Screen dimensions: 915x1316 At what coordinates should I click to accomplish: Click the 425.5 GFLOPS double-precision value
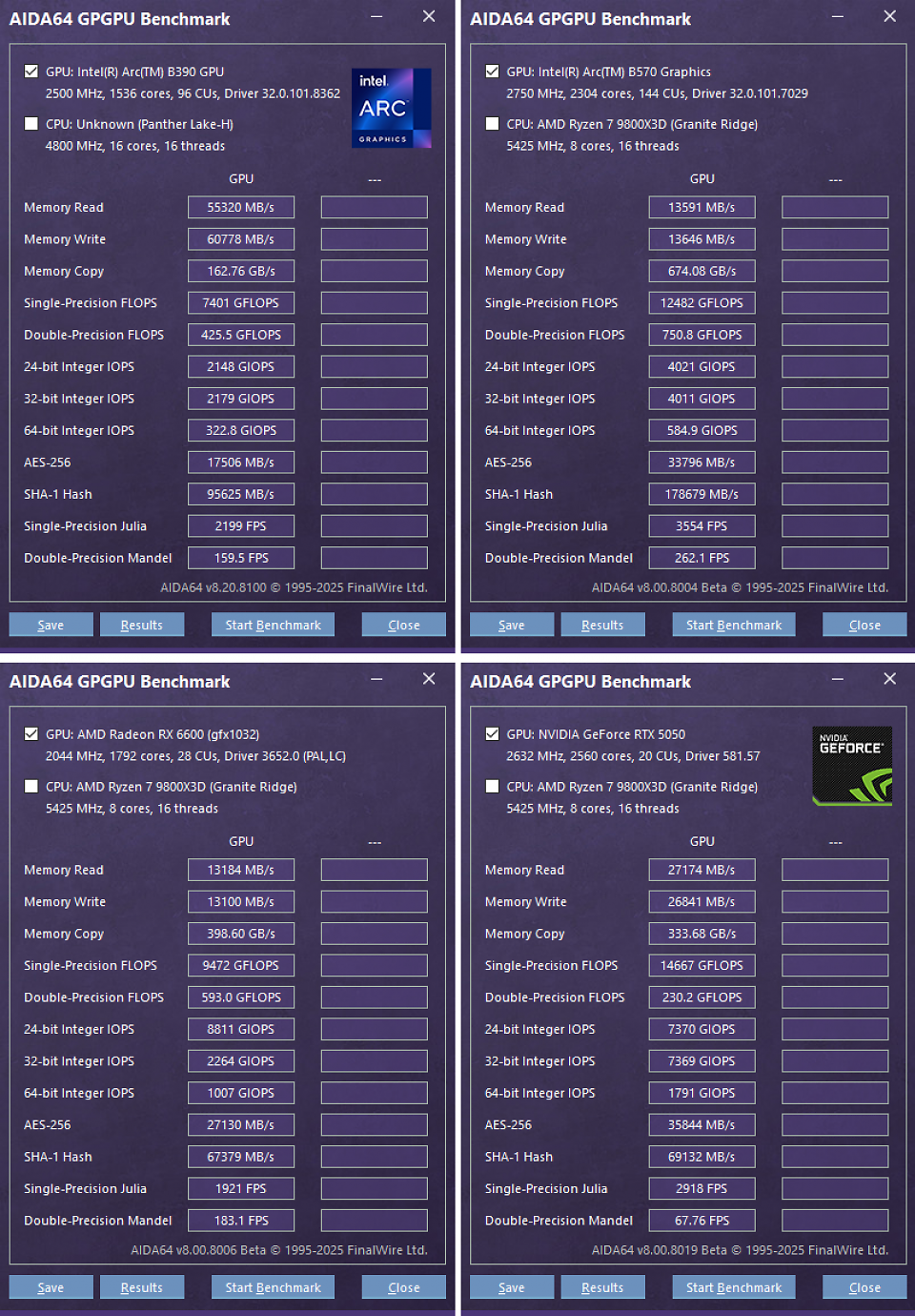tap(241, 335)
